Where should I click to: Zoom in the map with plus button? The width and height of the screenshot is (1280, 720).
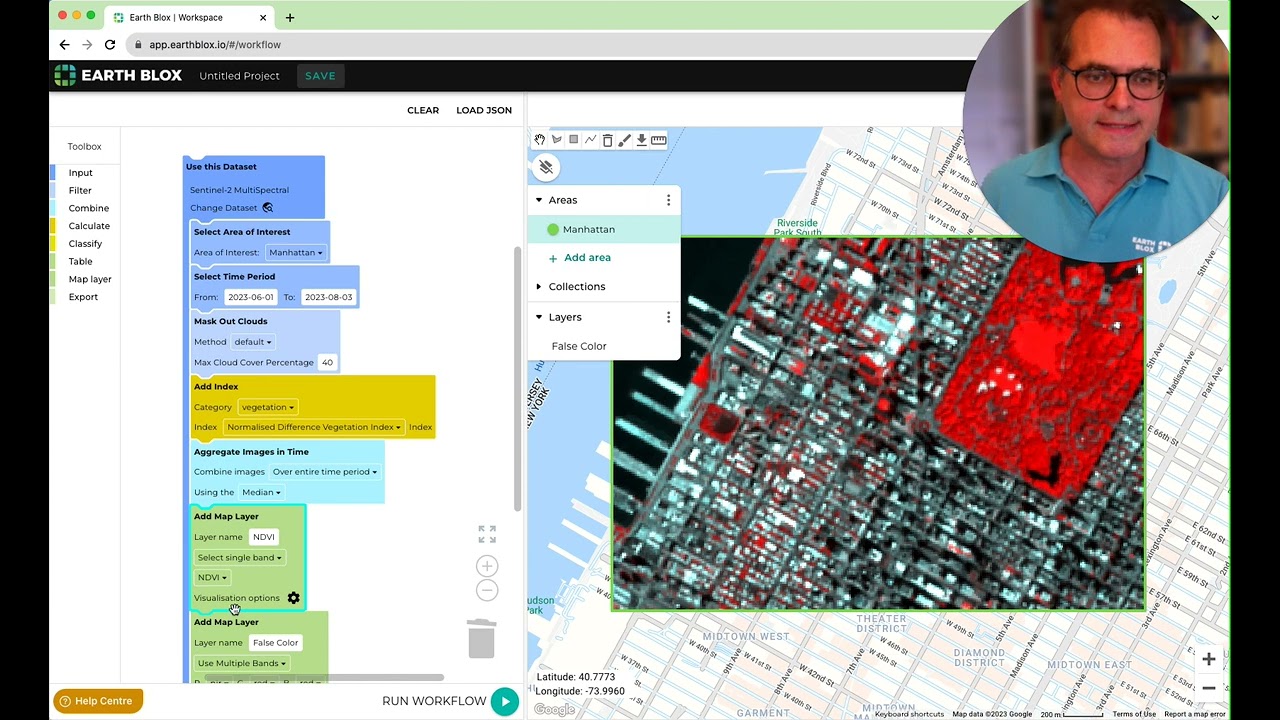[1209, 659]
